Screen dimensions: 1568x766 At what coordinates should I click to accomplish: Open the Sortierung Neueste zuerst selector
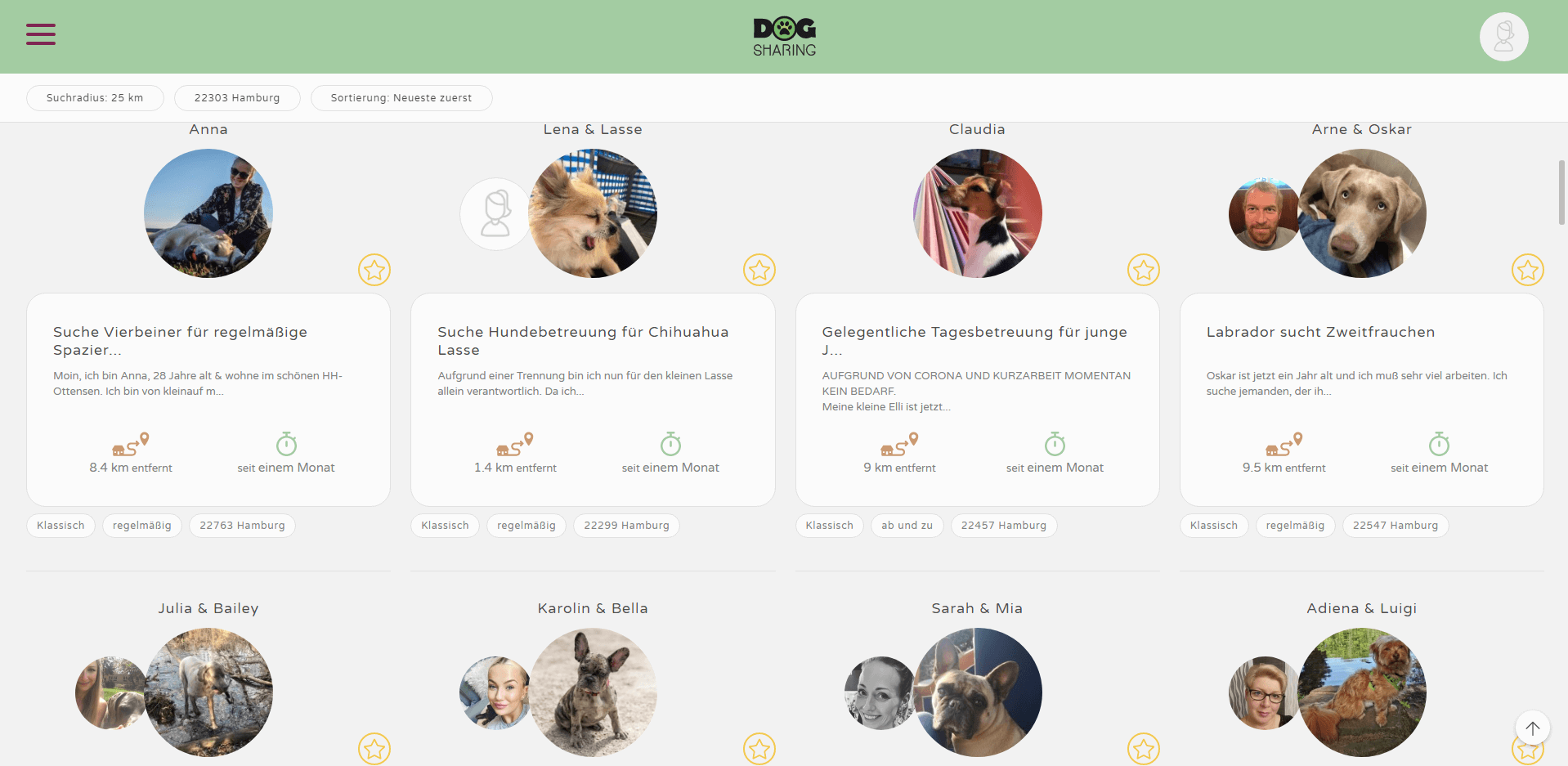coord(401,98)
